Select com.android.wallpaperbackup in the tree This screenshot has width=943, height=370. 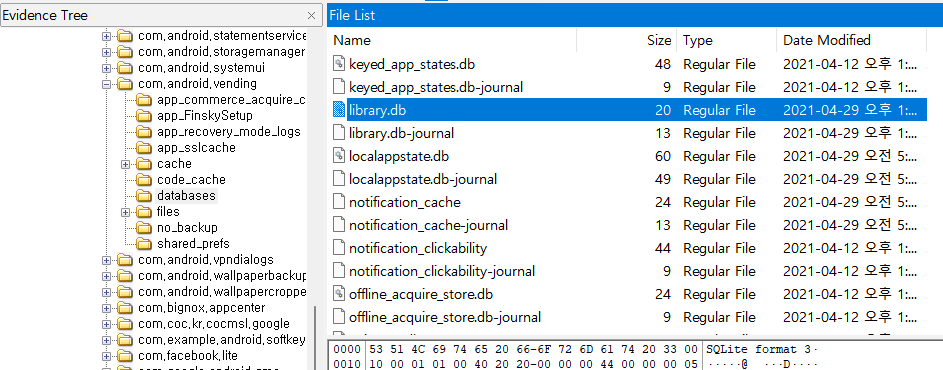222,276
